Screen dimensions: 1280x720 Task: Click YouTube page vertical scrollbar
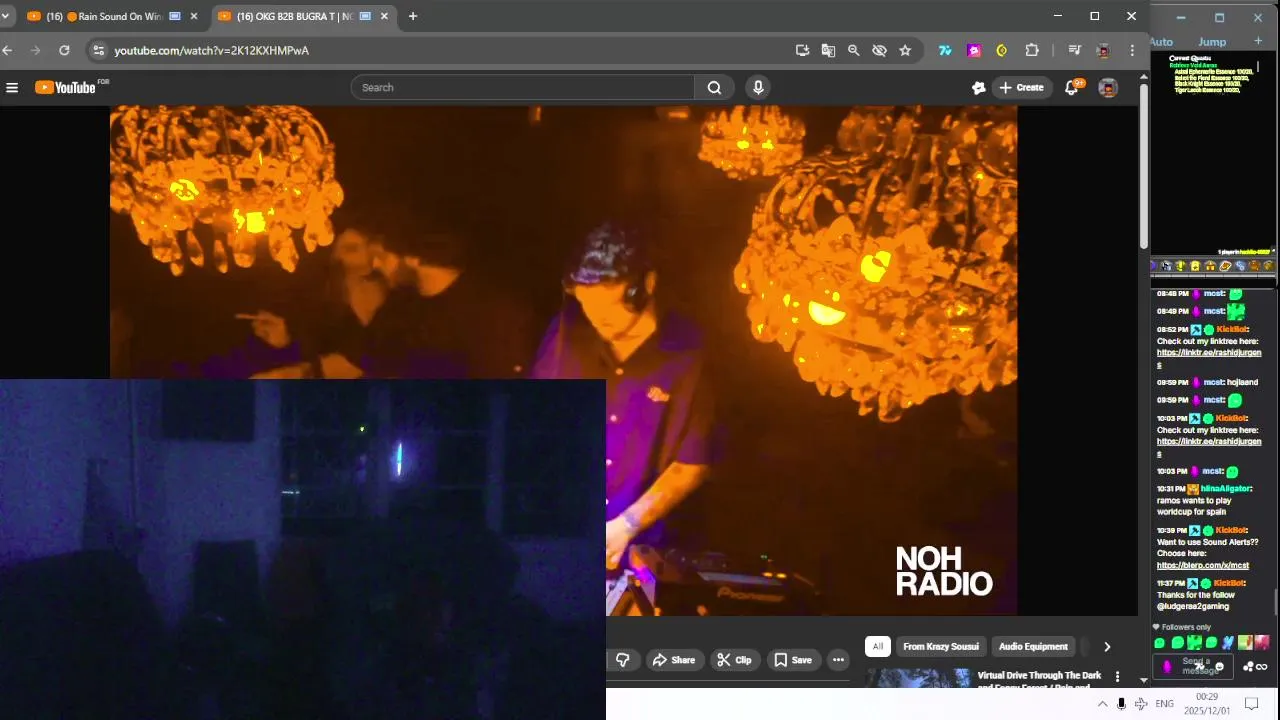pyautogui.click(x=1144, y=165)
